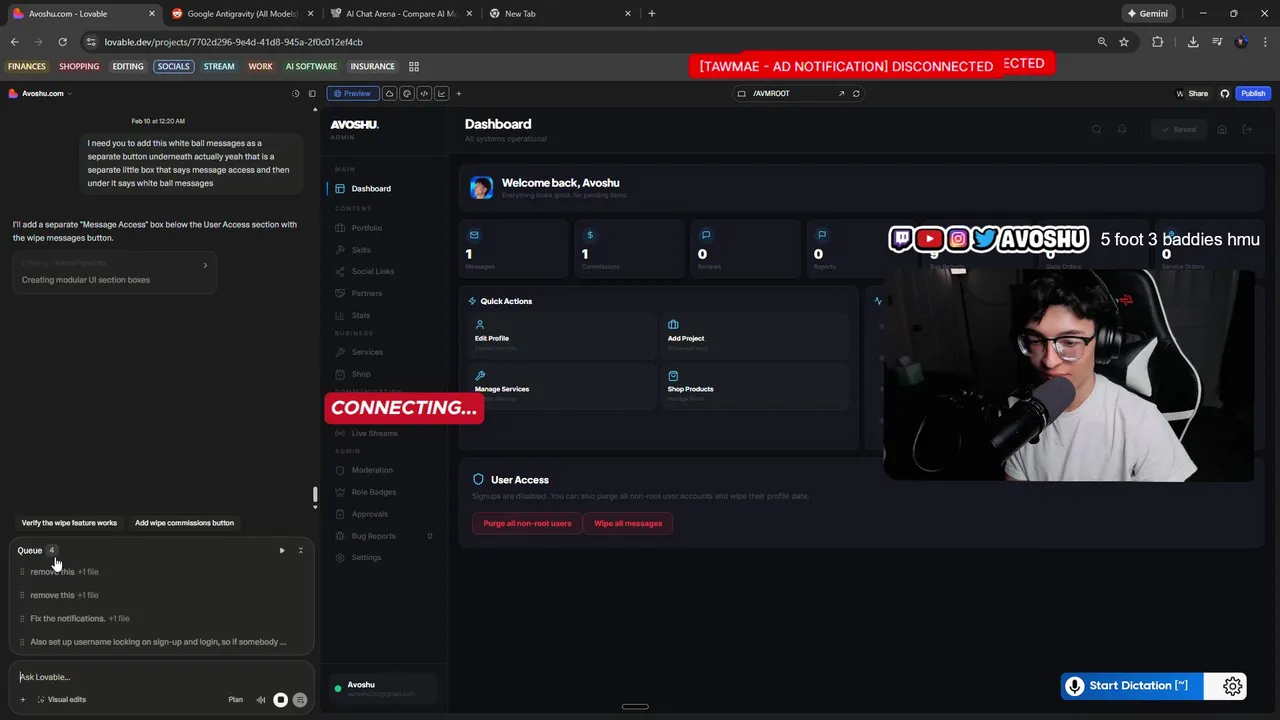
Task: Refresh the preview with reload icon
Action: coord(856,93)
